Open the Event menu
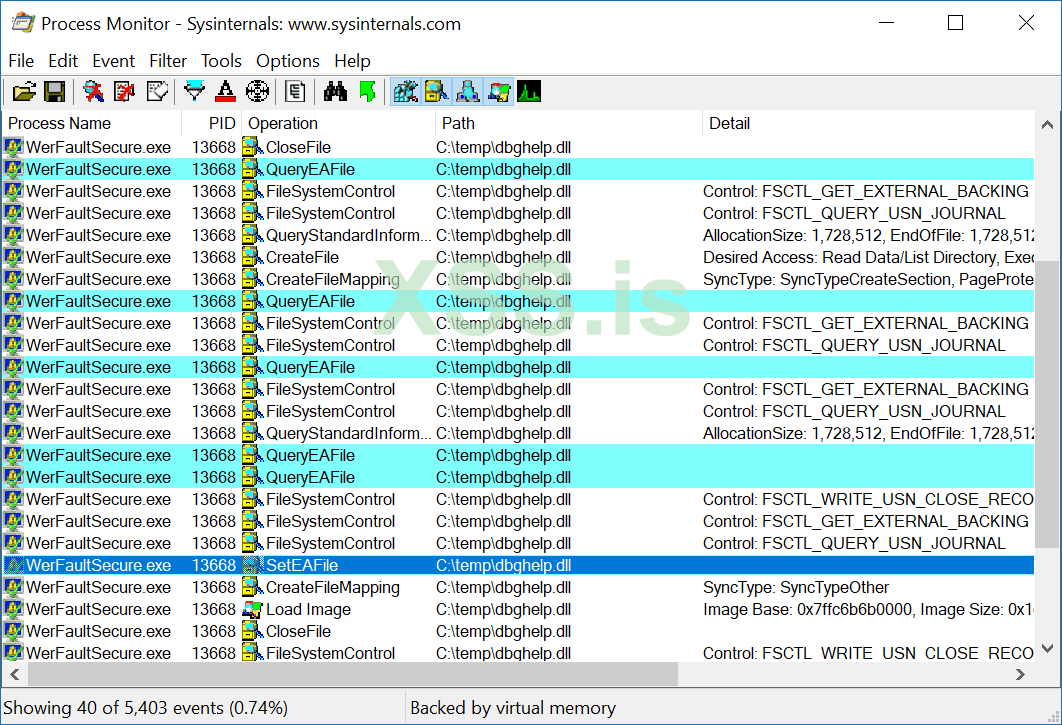 click(x=113, y=61)
